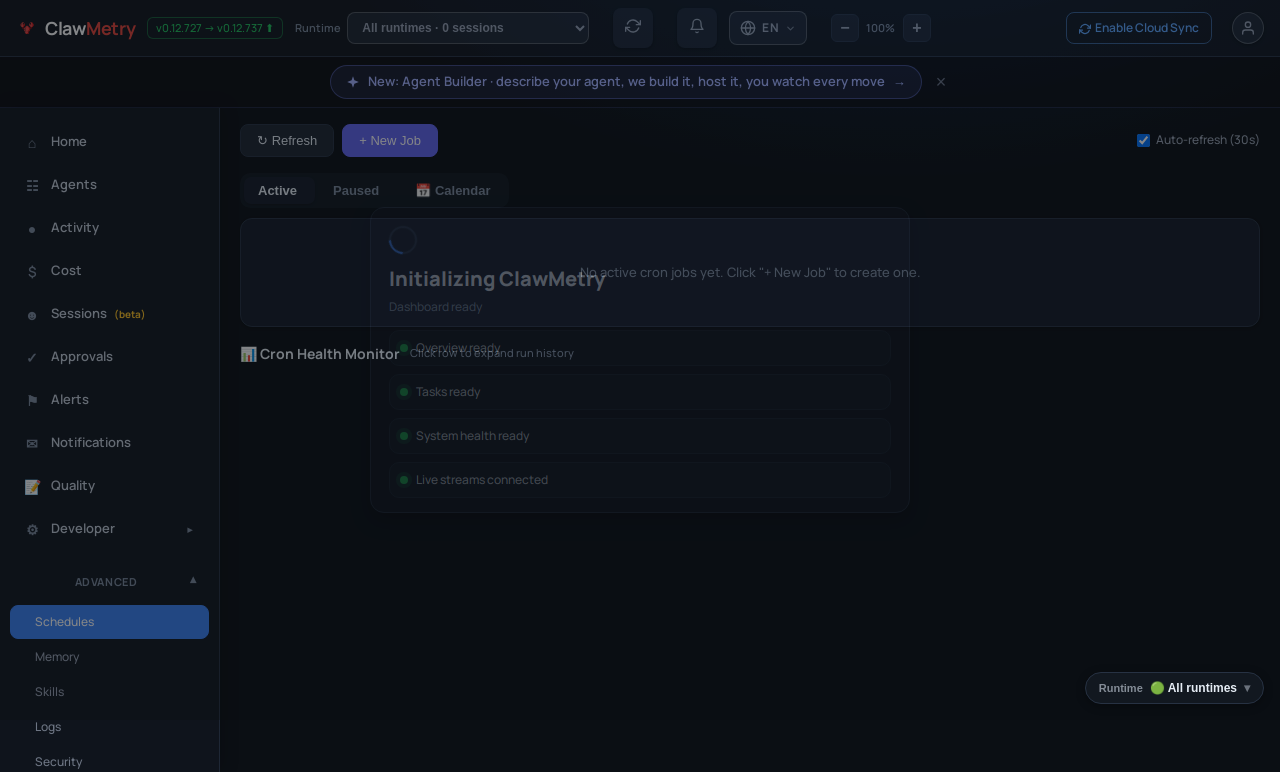Click the System health ready status row
Image resolution: width=1280 pixels, height=772 pixels.
[640, 436]
